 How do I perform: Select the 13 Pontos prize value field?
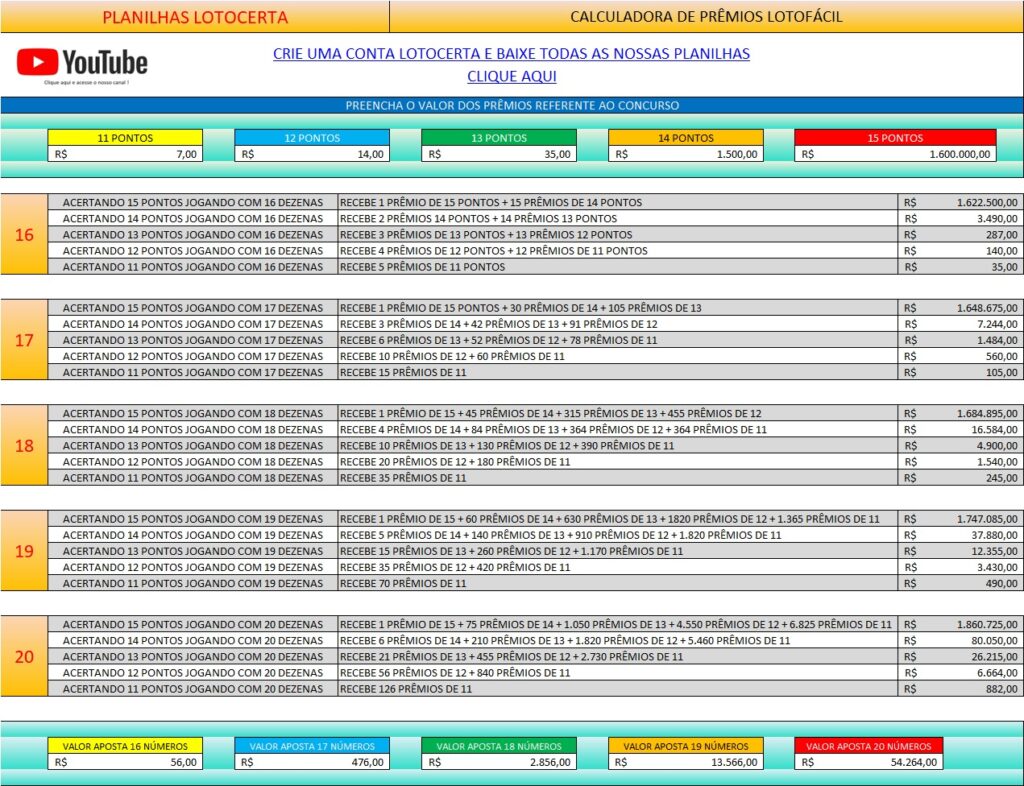(498, 154)
